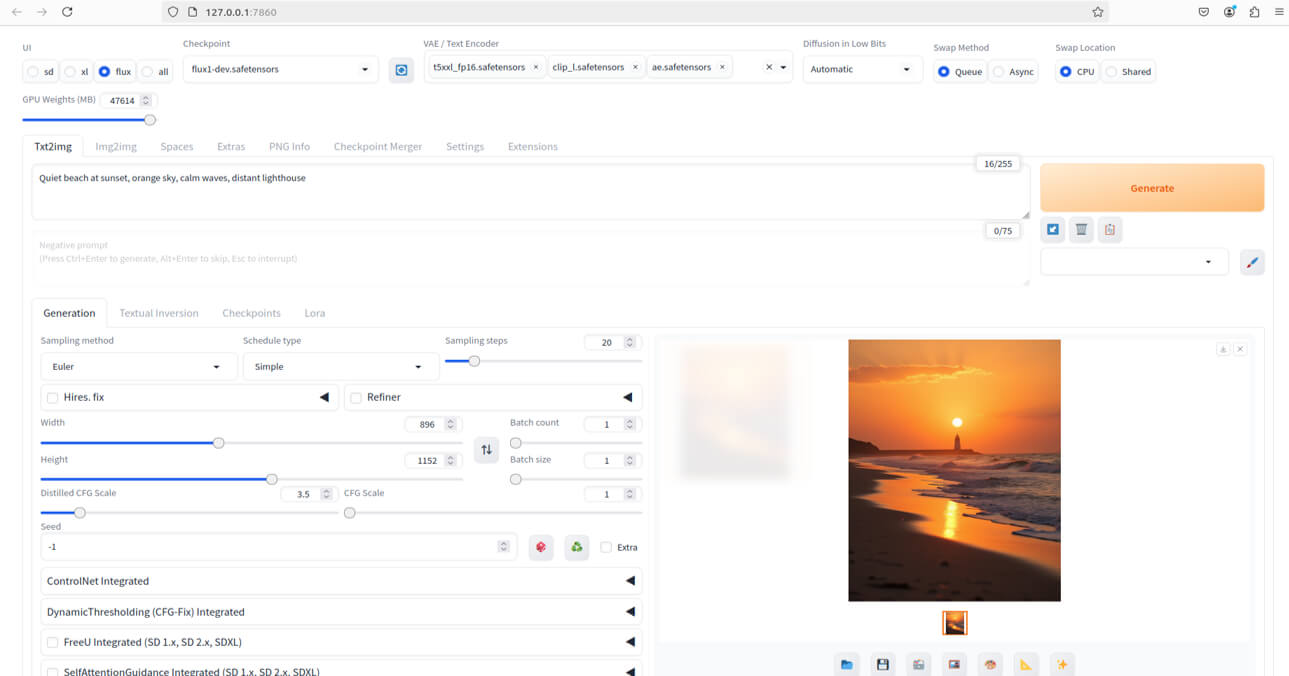Click the paintbrush edit styles icon
Screen dimensions: 1289x676
point(1252,262)
